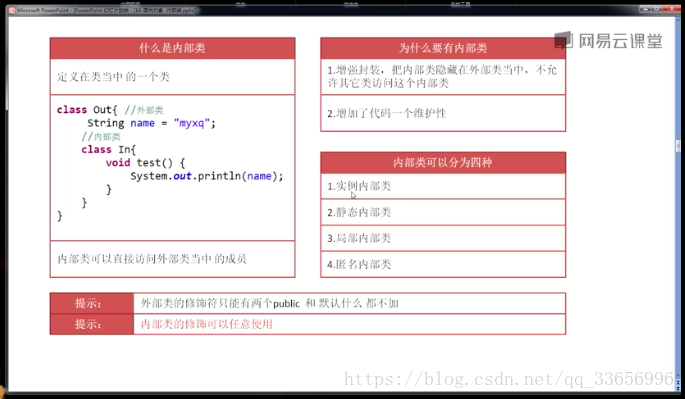
Task: Click the row 3.局部内部类
Action: tap(443, 238)
